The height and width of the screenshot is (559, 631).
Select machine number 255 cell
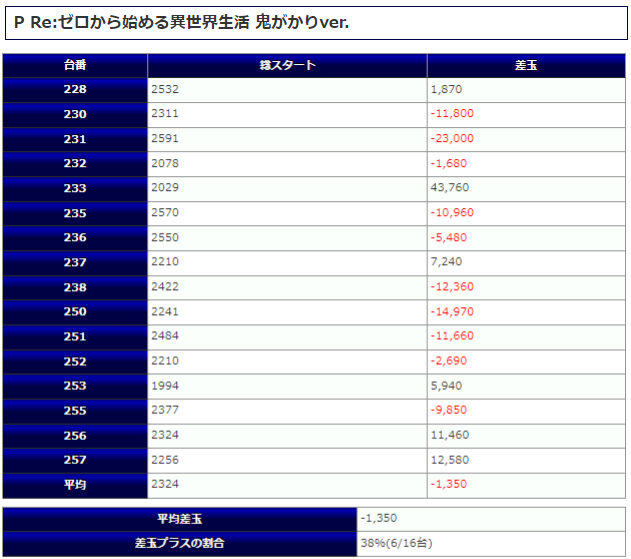tap(75, 410)
